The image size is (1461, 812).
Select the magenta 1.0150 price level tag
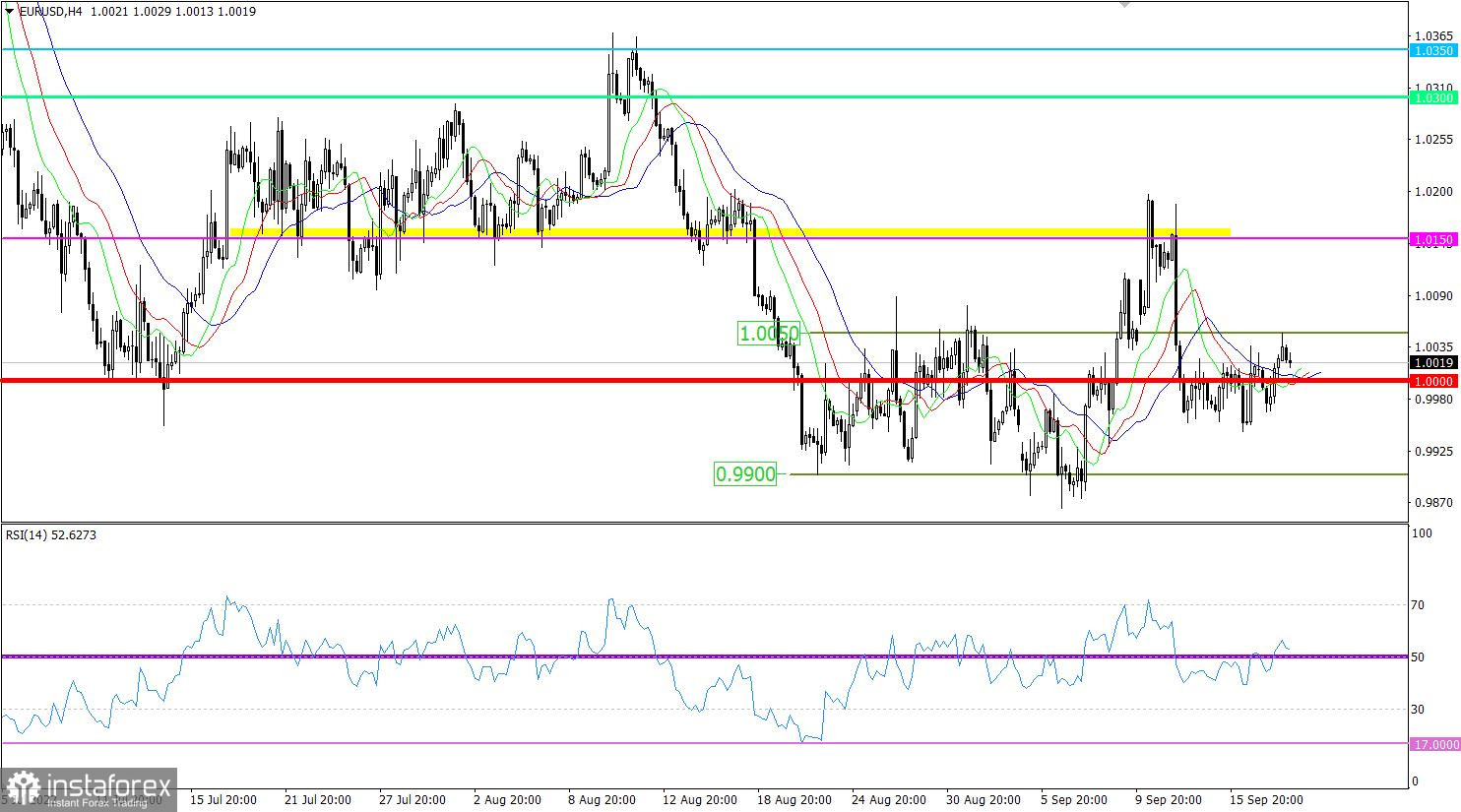(x=1432, y=239)
